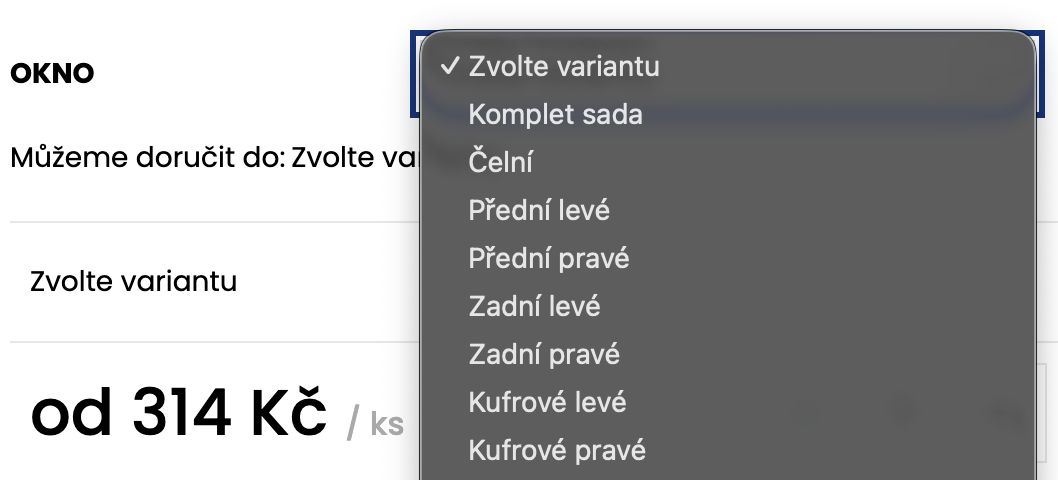Choose Přední pravé in variant list
1058x480 pixels.
point(549,258)
